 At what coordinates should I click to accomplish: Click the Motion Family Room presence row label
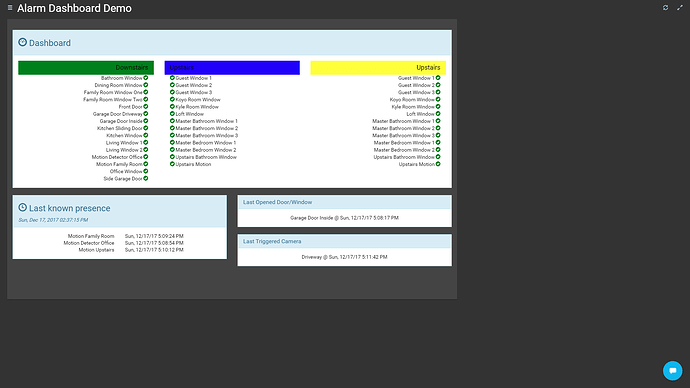91,236
